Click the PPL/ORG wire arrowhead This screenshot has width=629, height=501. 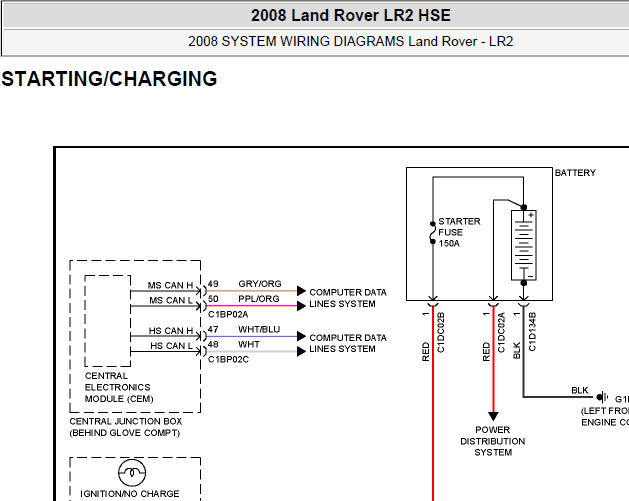click(301, 306)
